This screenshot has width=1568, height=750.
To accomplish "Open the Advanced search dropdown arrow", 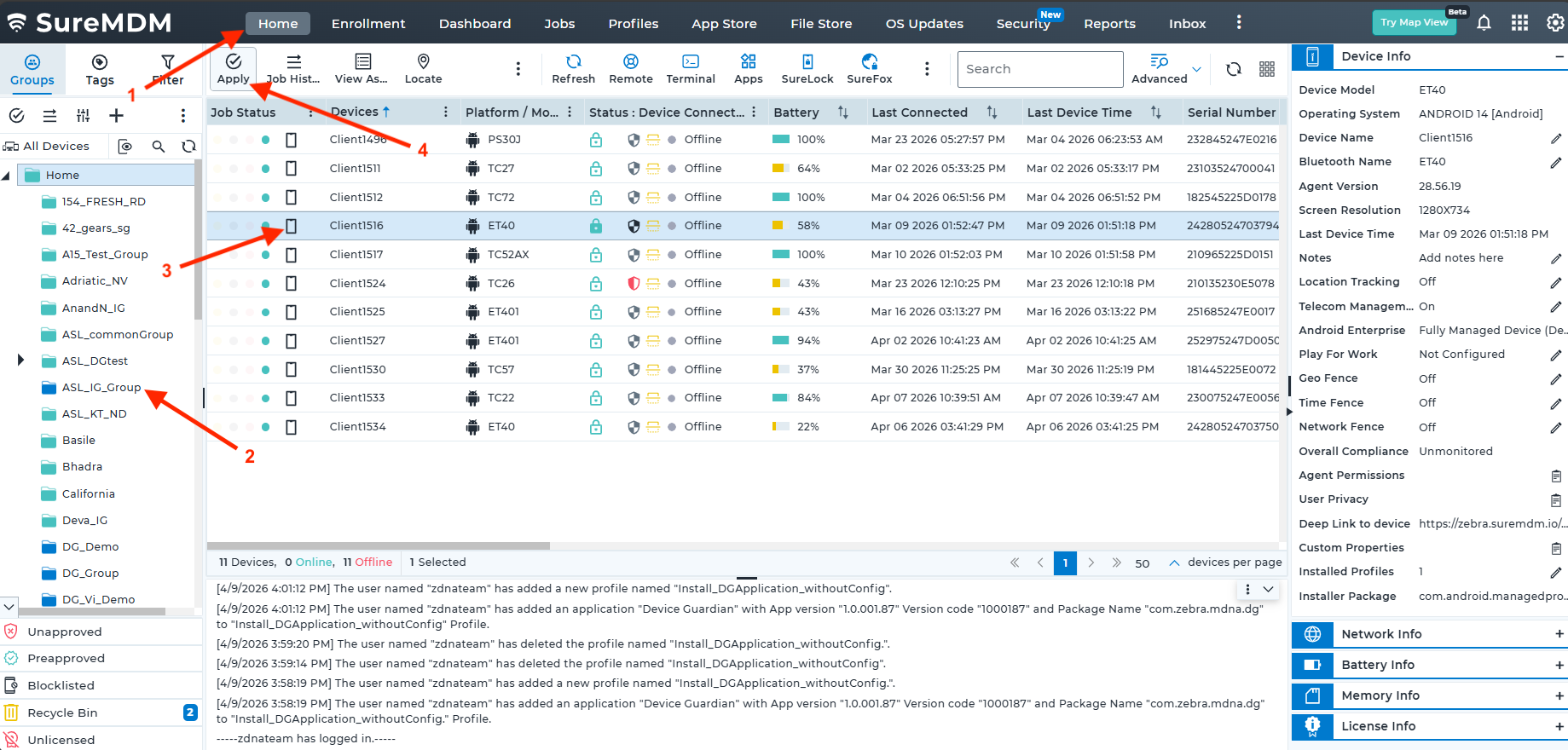I will [x=1196, y=69].
